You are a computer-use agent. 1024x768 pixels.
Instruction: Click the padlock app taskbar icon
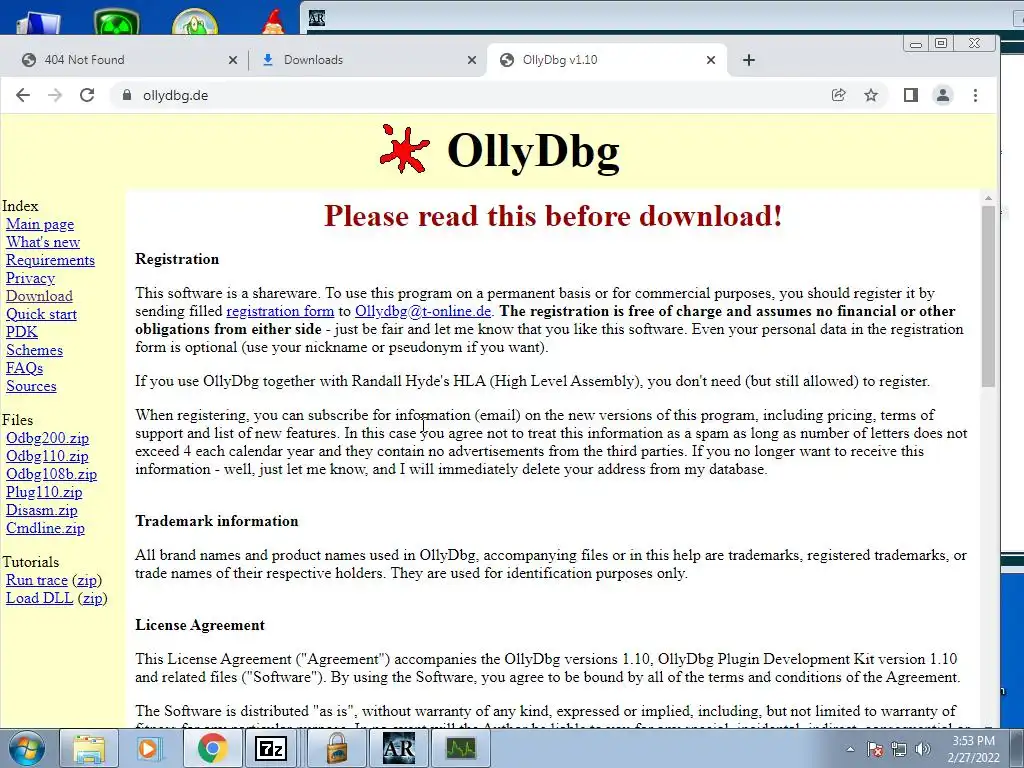point(336,748)
